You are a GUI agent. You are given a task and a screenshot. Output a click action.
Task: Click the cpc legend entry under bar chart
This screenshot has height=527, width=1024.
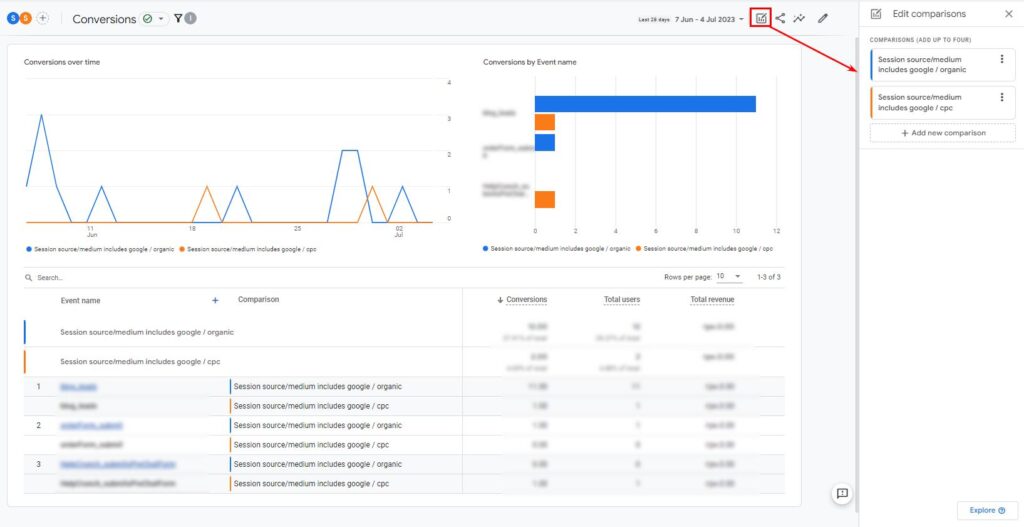coord(704,249)
